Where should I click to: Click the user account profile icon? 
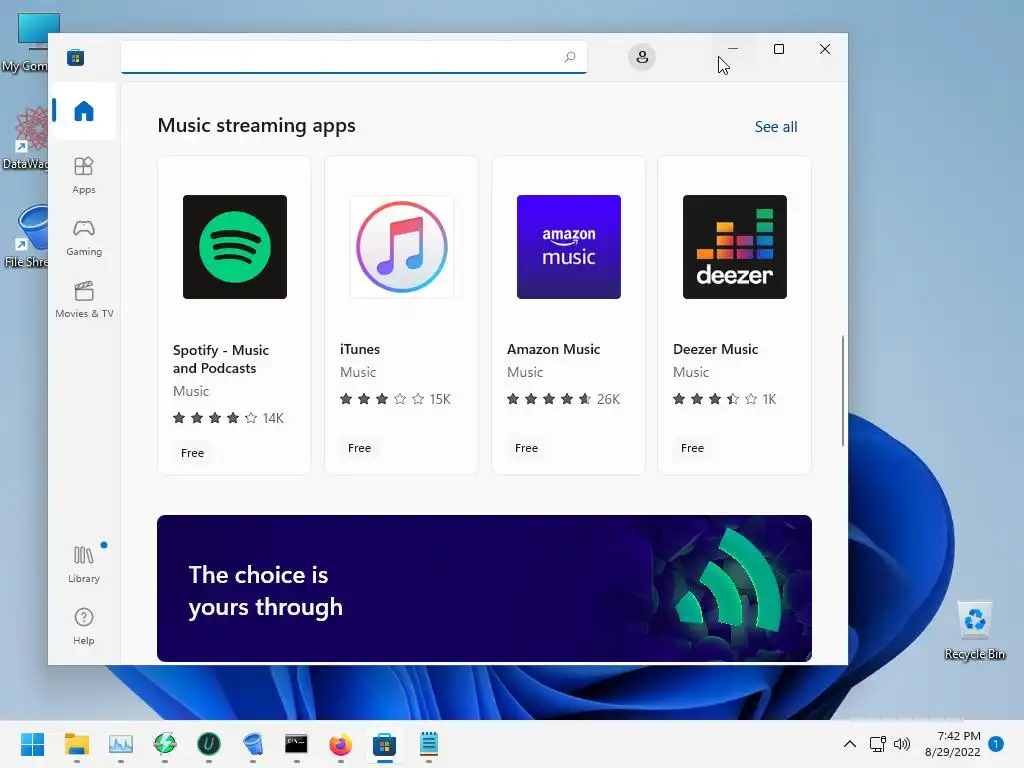[642, 57]
